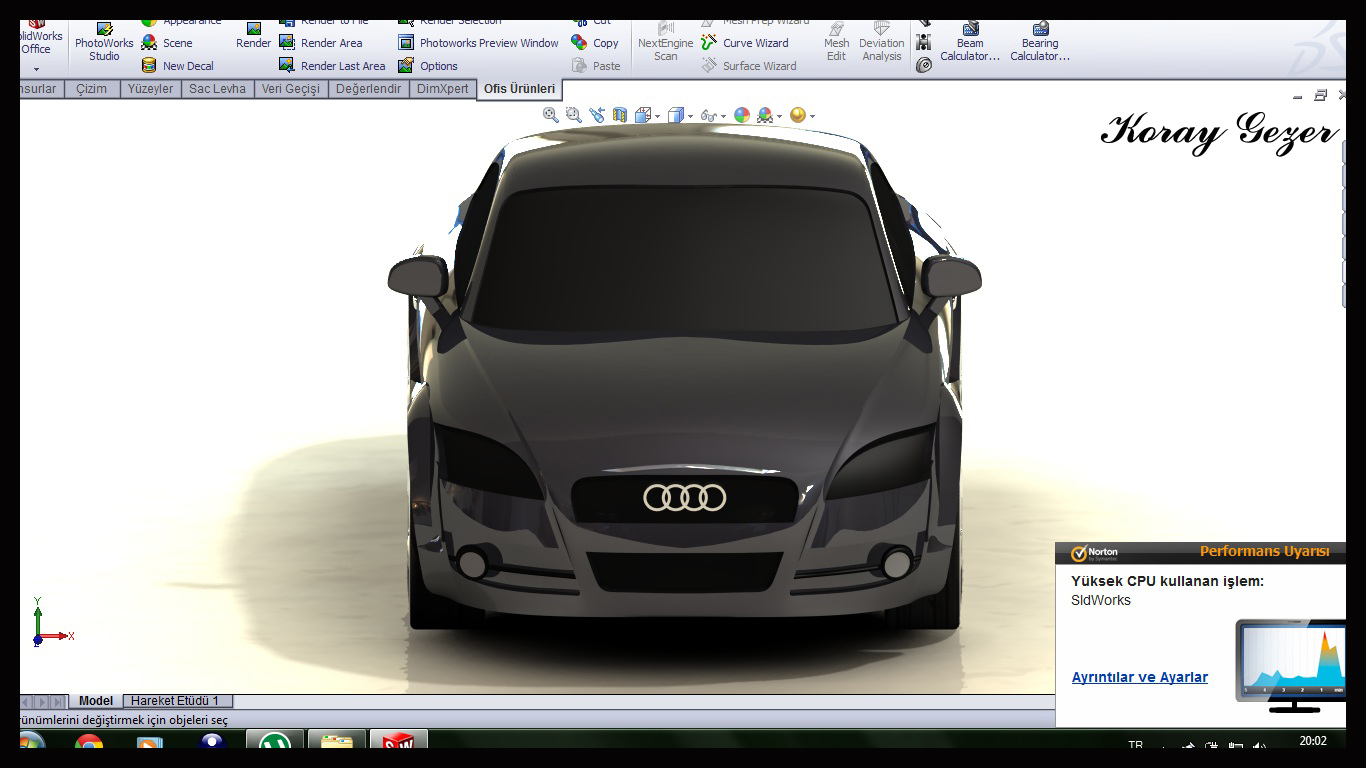This screenshot has width=1366, height=768.
Task: Open Bearing Calculator
Action: (x=1040, y=41)
